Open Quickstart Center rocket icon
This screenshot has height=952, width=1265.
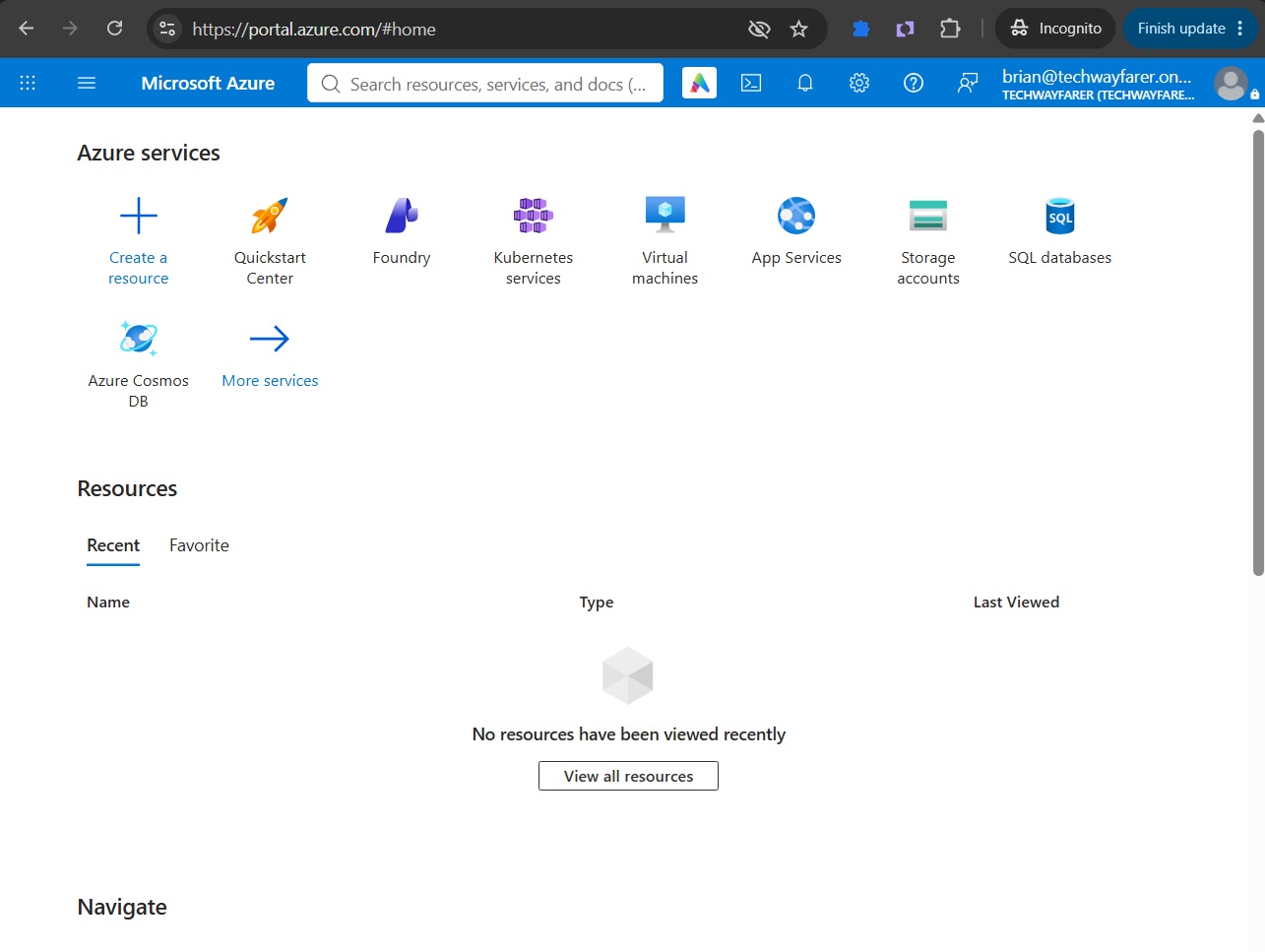(x=270, y=216)
